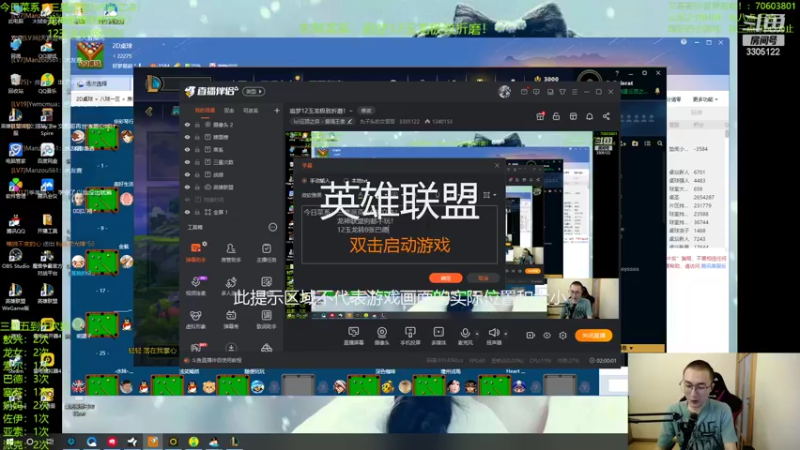Open the 虚拟形象 tool
This screenshot has width=800, height=450.
pos(196,319)
